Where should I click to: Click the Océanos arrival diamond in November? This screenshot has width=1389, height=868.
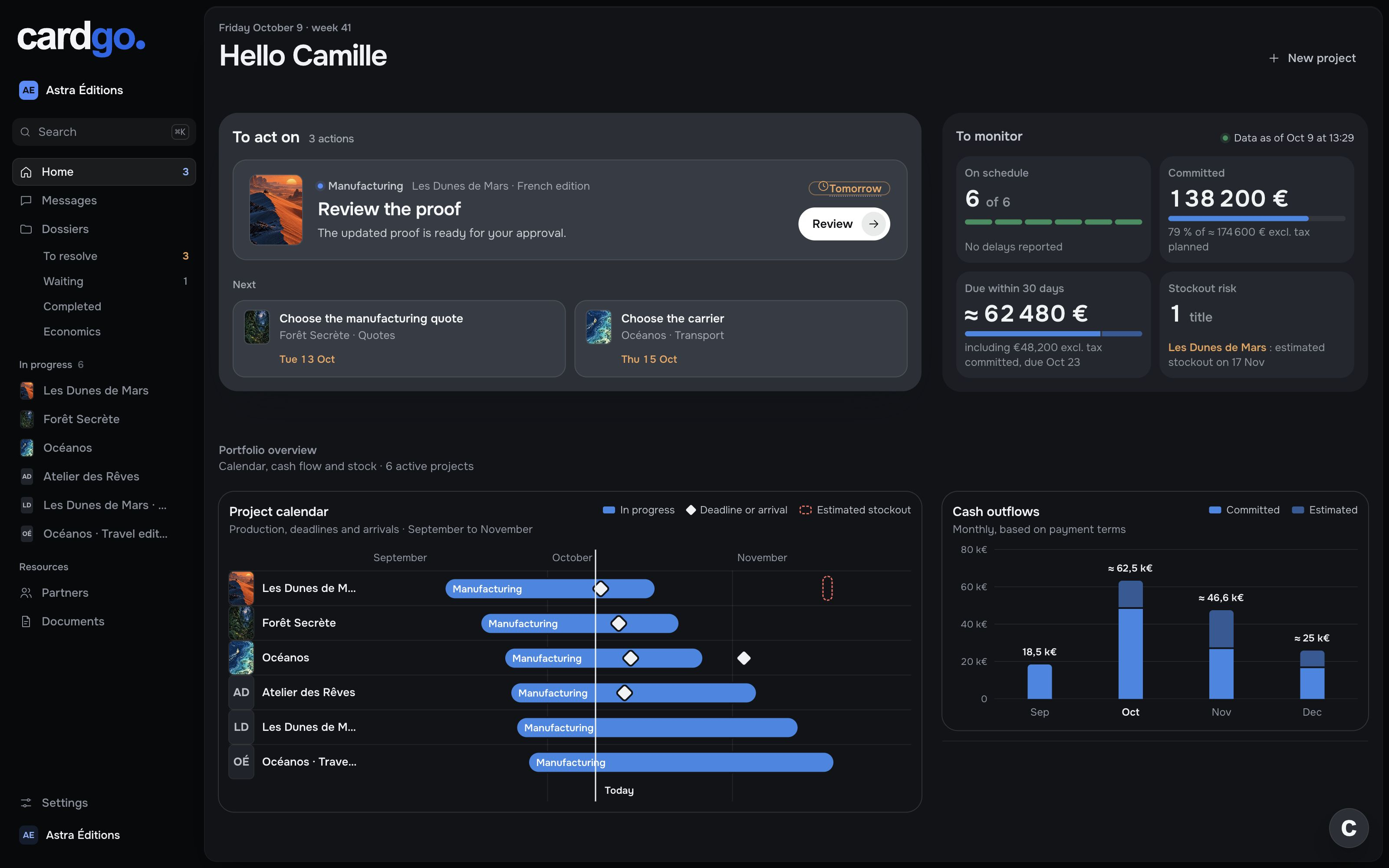[x=744, y=658]
